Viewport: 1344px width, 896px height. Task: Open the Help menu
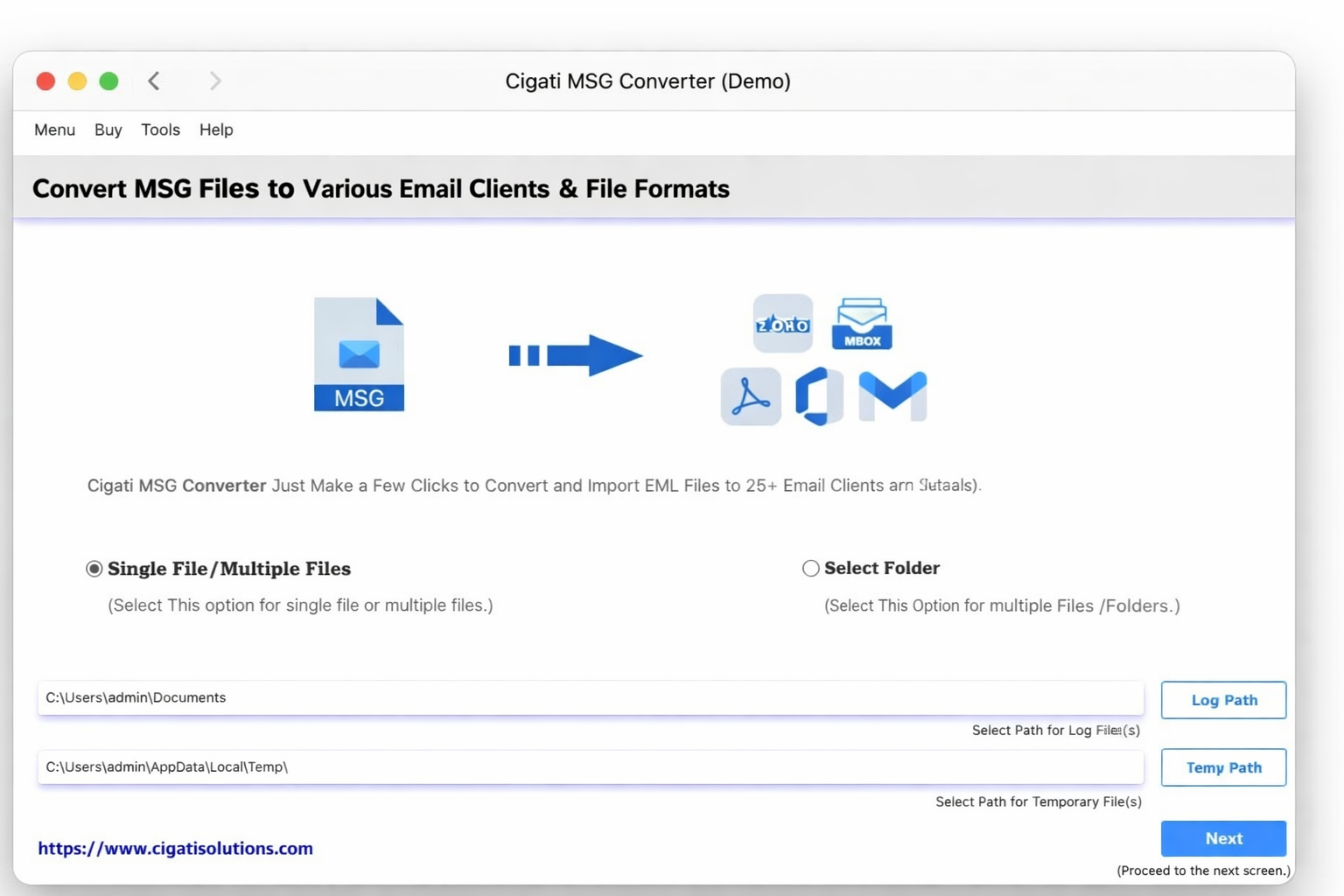(x=216, y=129)
